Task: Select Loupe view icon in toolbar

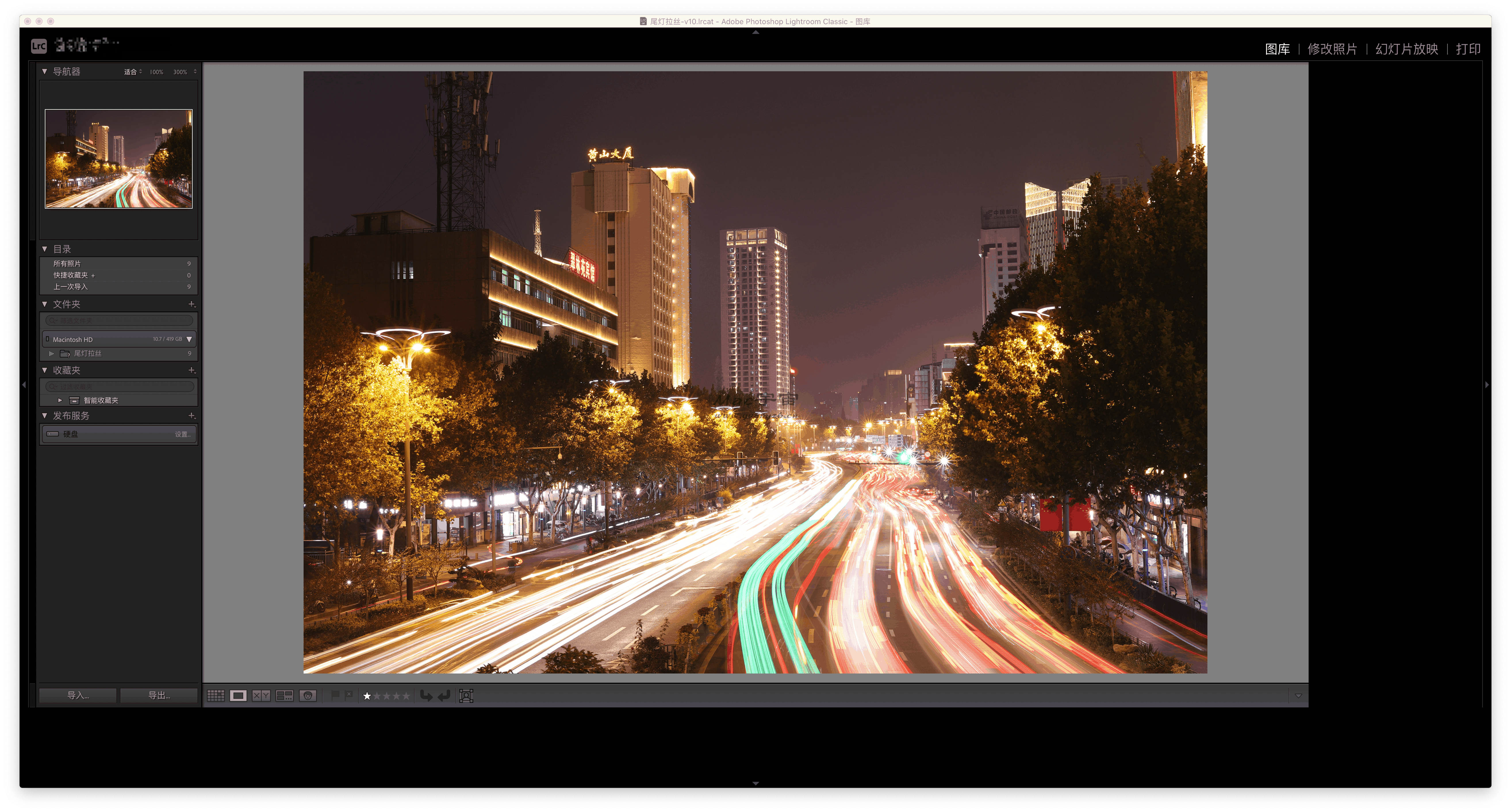Action: [x=238, y=695]
